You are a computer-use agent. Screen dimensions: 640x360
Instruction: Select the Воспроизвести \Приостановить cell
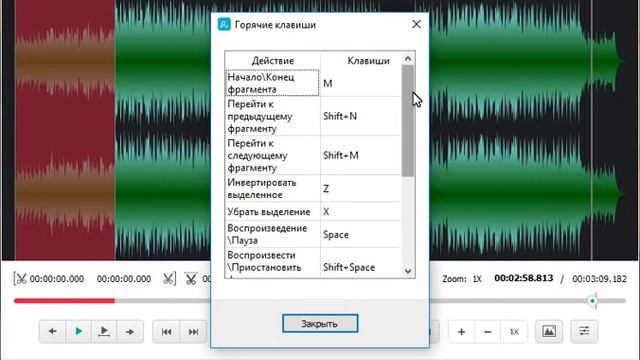click(x=272, y=263)
